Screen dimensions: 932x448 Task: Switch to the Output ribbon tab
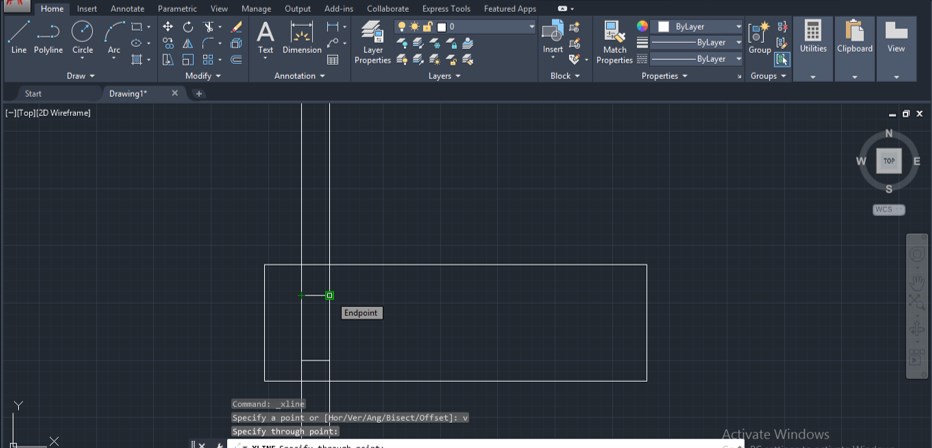click(298, 9)
